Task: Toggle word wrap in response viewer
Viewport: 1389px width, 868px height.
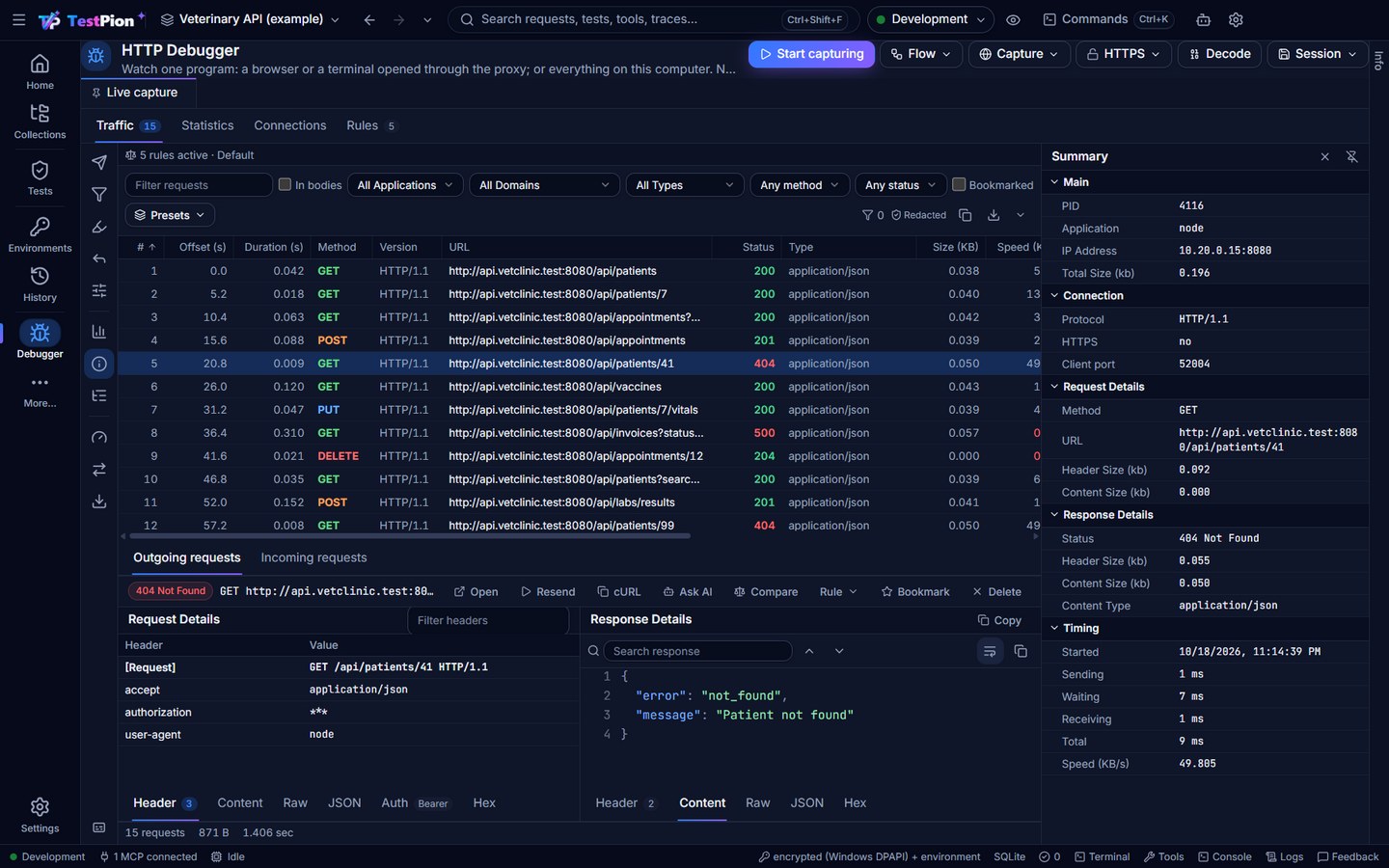Action: (990, 651)
